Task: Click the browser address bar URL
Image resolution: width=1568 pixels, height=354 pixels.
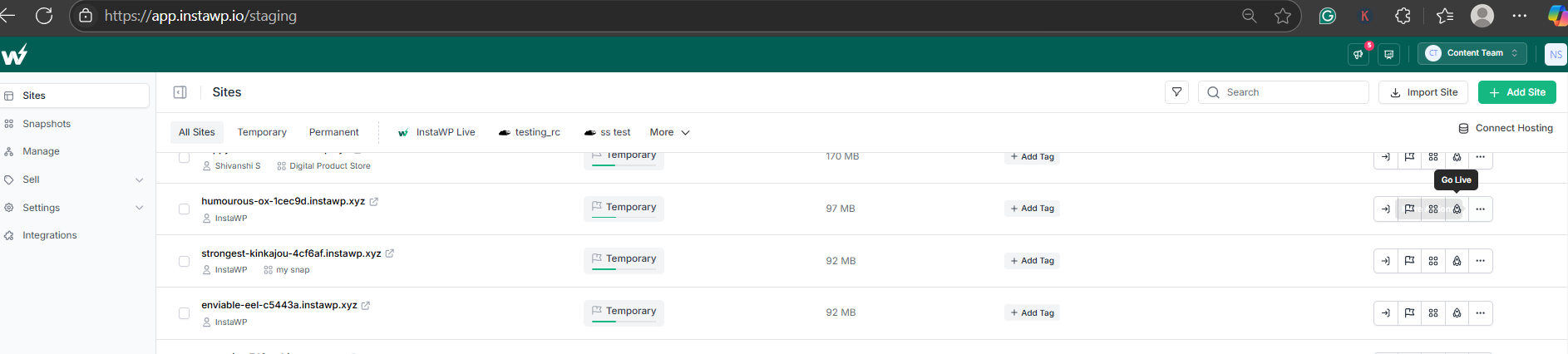Action: (200, 16)
